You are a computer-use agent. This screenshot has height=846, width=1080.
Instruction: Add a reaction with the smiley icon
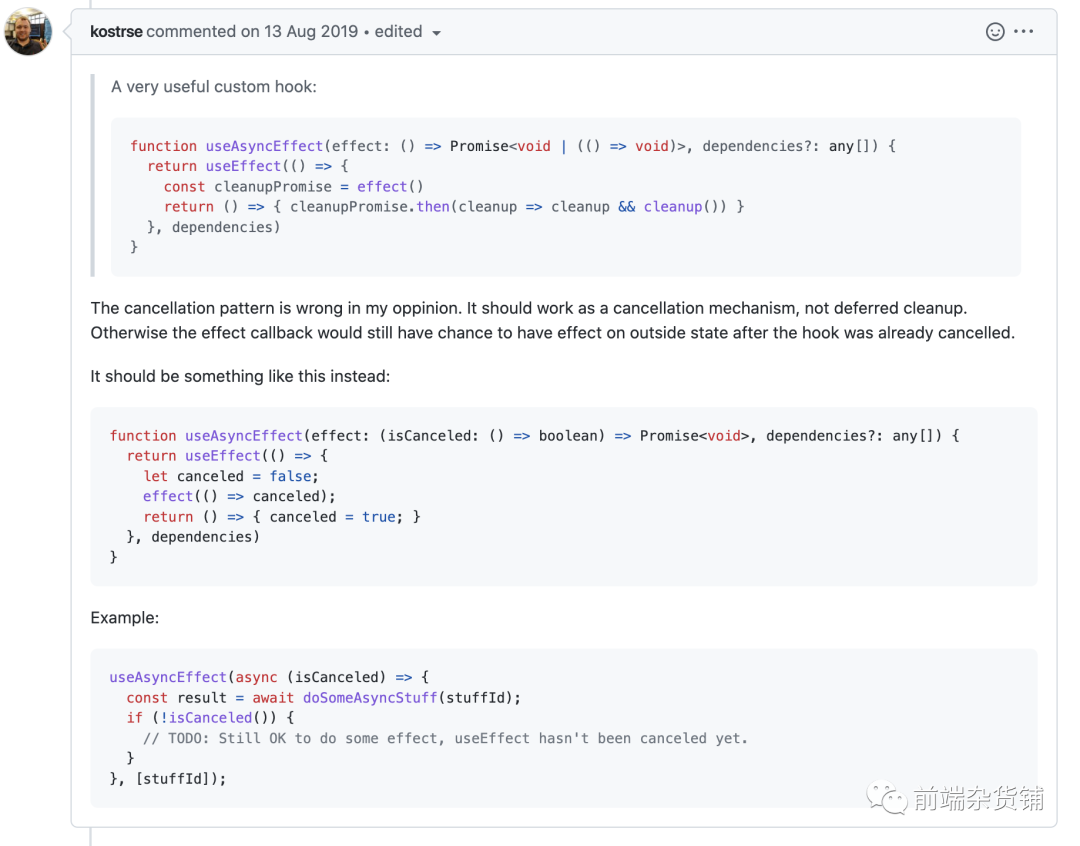[995, 32]
